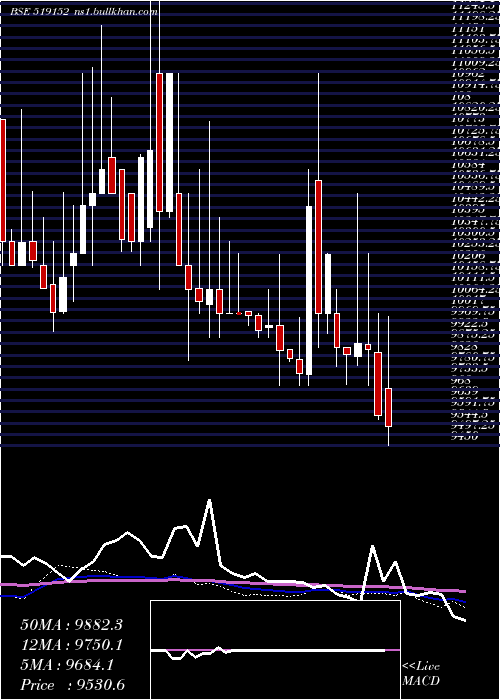Click the <<Live MACD label

click(421, 673)
